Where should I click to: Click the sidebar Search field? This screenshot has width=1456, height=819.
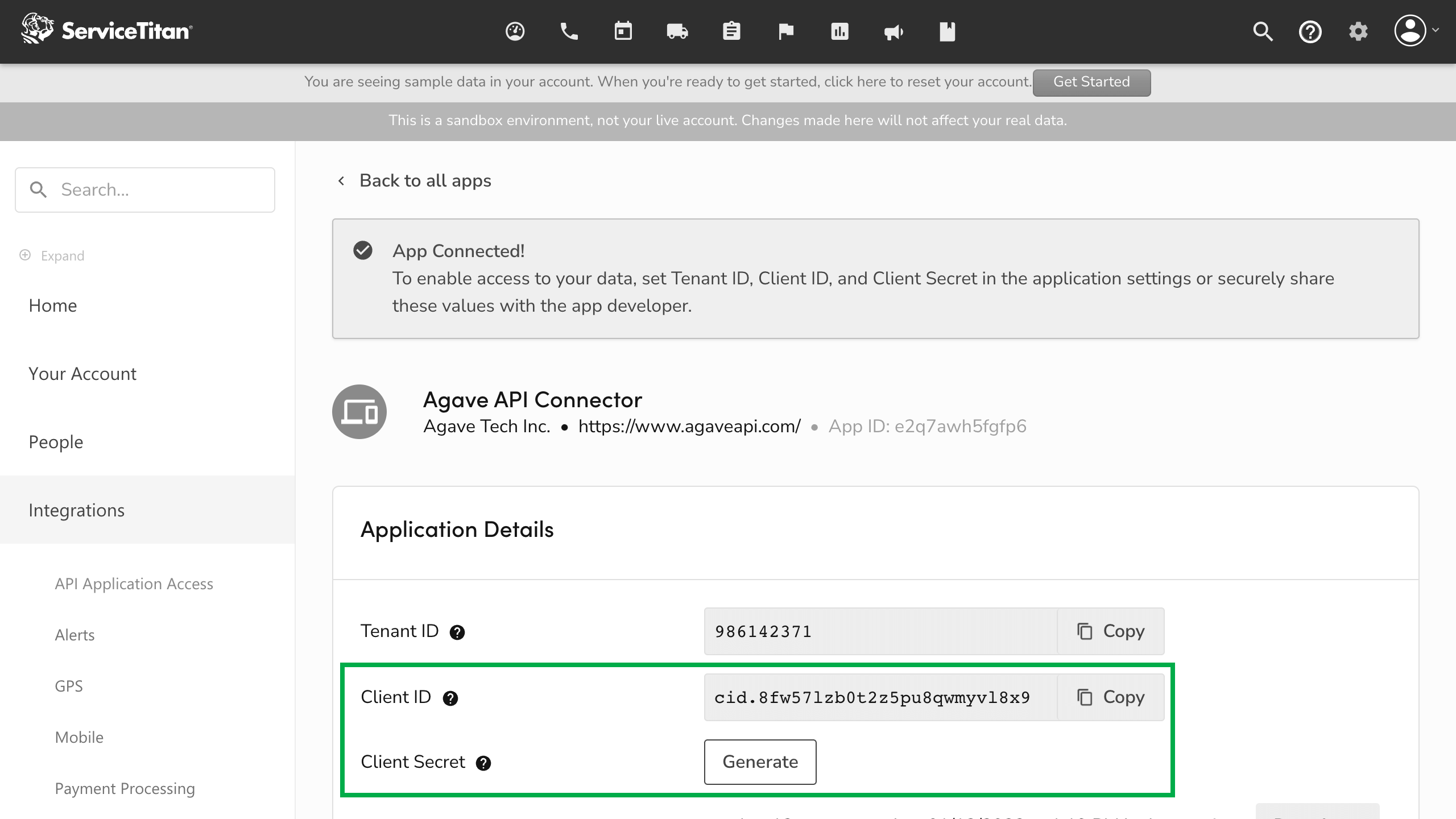145,190
